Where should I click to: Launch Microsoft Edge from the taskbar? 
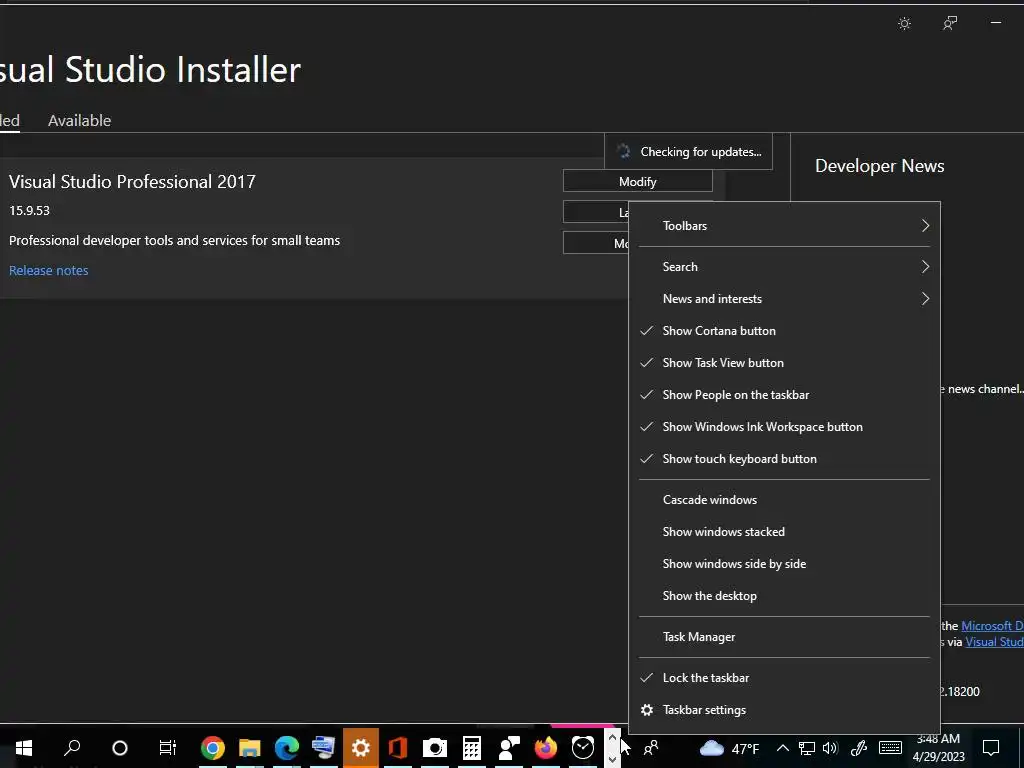(x=287, y=747)
